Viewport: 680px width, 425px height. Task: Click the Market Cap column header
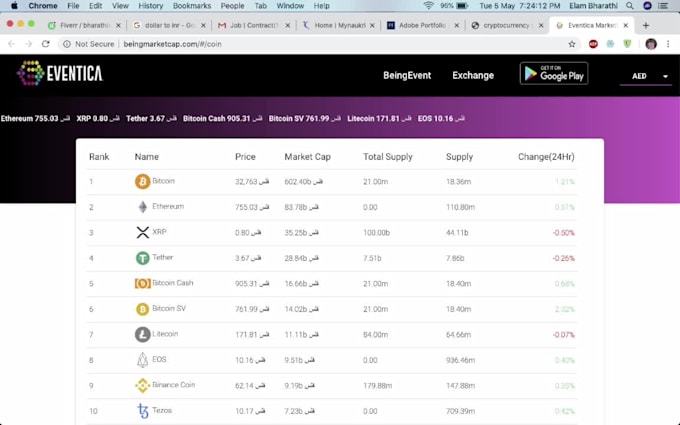tap(305, 157)
